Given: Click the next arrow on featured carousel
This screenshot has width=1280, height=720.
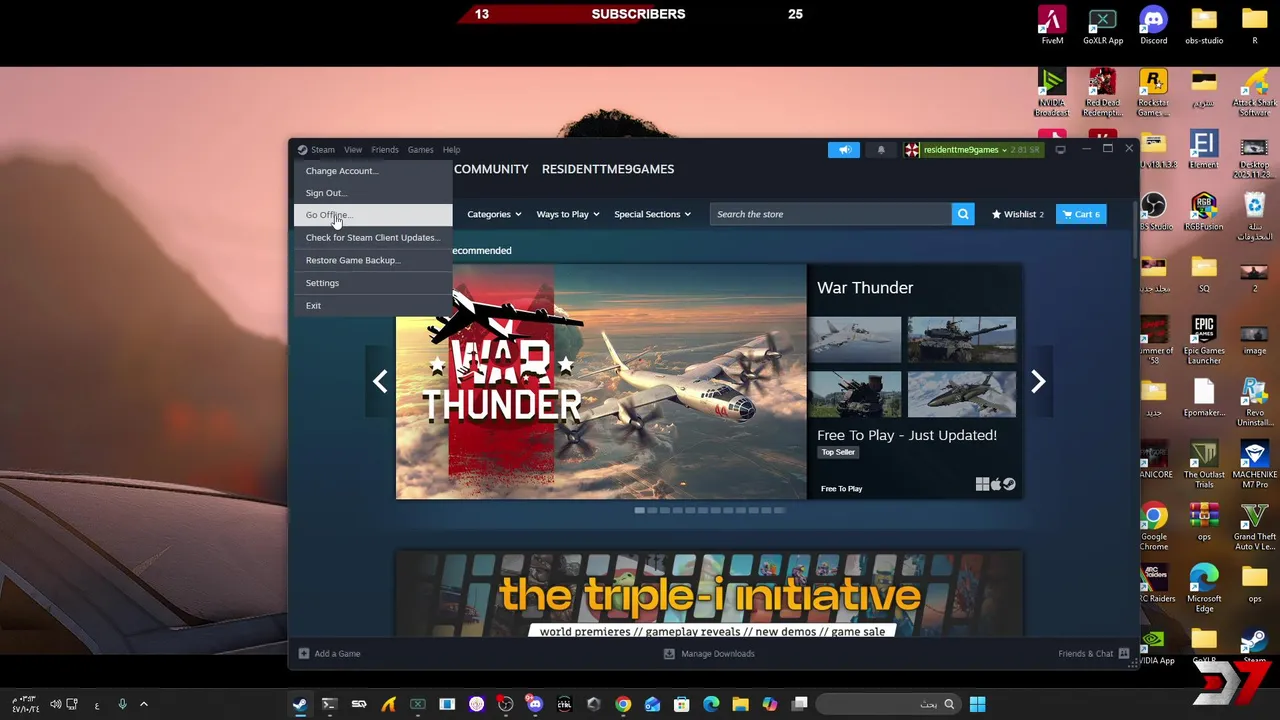Looking at the screenshot, I should coord(1038,381).
